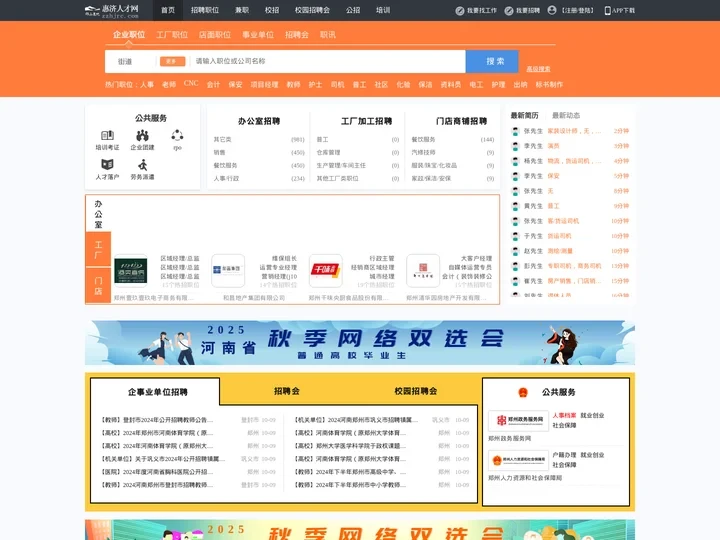The width and height of the screenshot is (720, 540).
Task: Open 【教师】登封市2024年公开招聘教师公告
Action: point(157,420)
